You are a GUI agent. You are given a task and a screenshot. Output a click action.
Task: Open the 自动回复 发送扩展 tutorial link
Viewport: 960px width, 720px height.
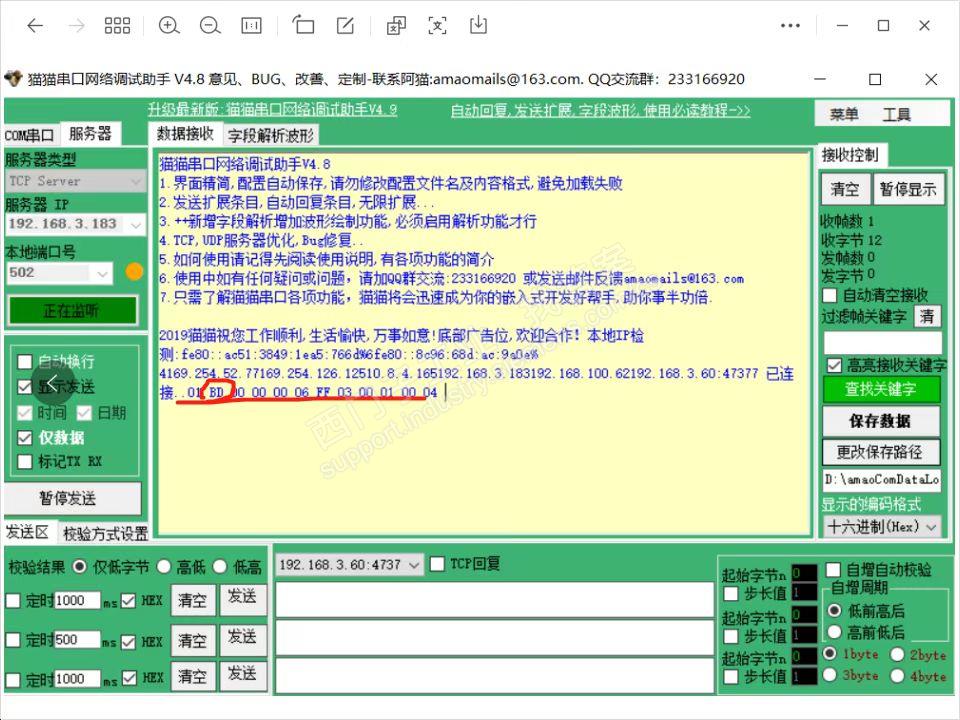[x=600, y=110]
